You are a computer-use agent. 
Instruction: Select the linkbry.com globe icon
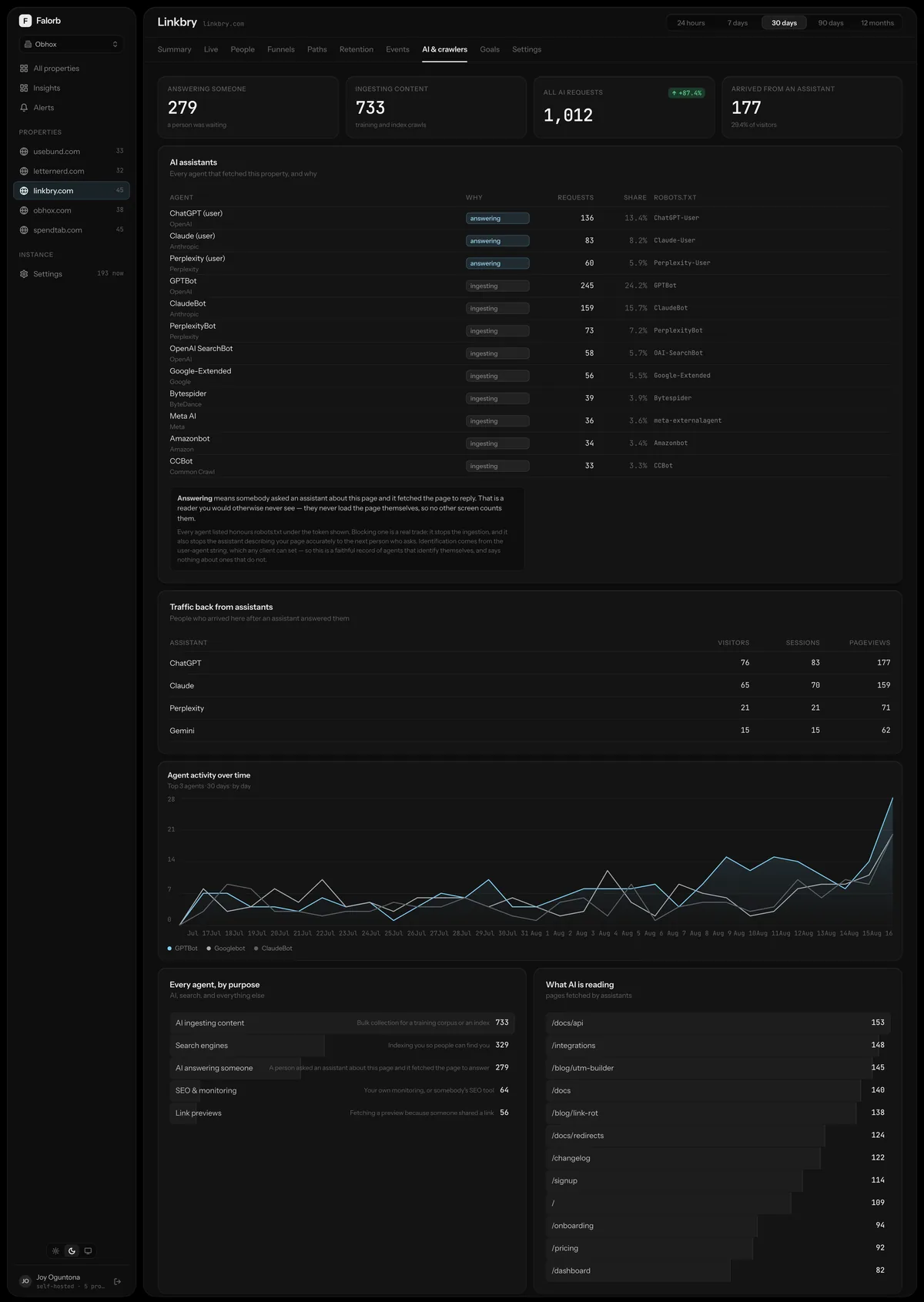pyautogui.click(x=24, y=191)
